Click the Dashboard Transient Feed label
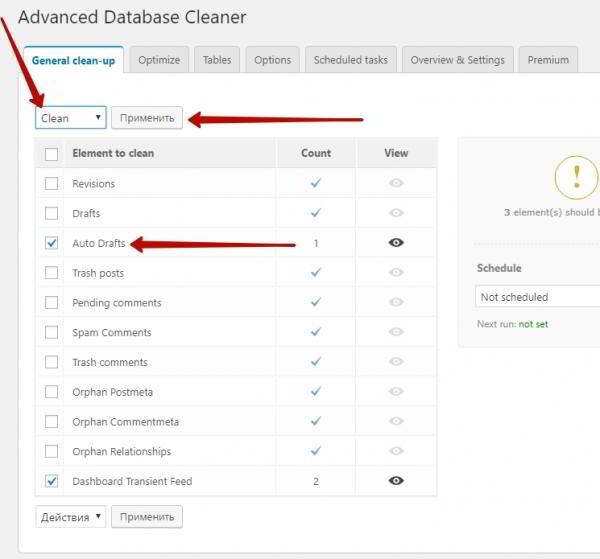This screenshot has width=600, height=559. click(132, 481)
